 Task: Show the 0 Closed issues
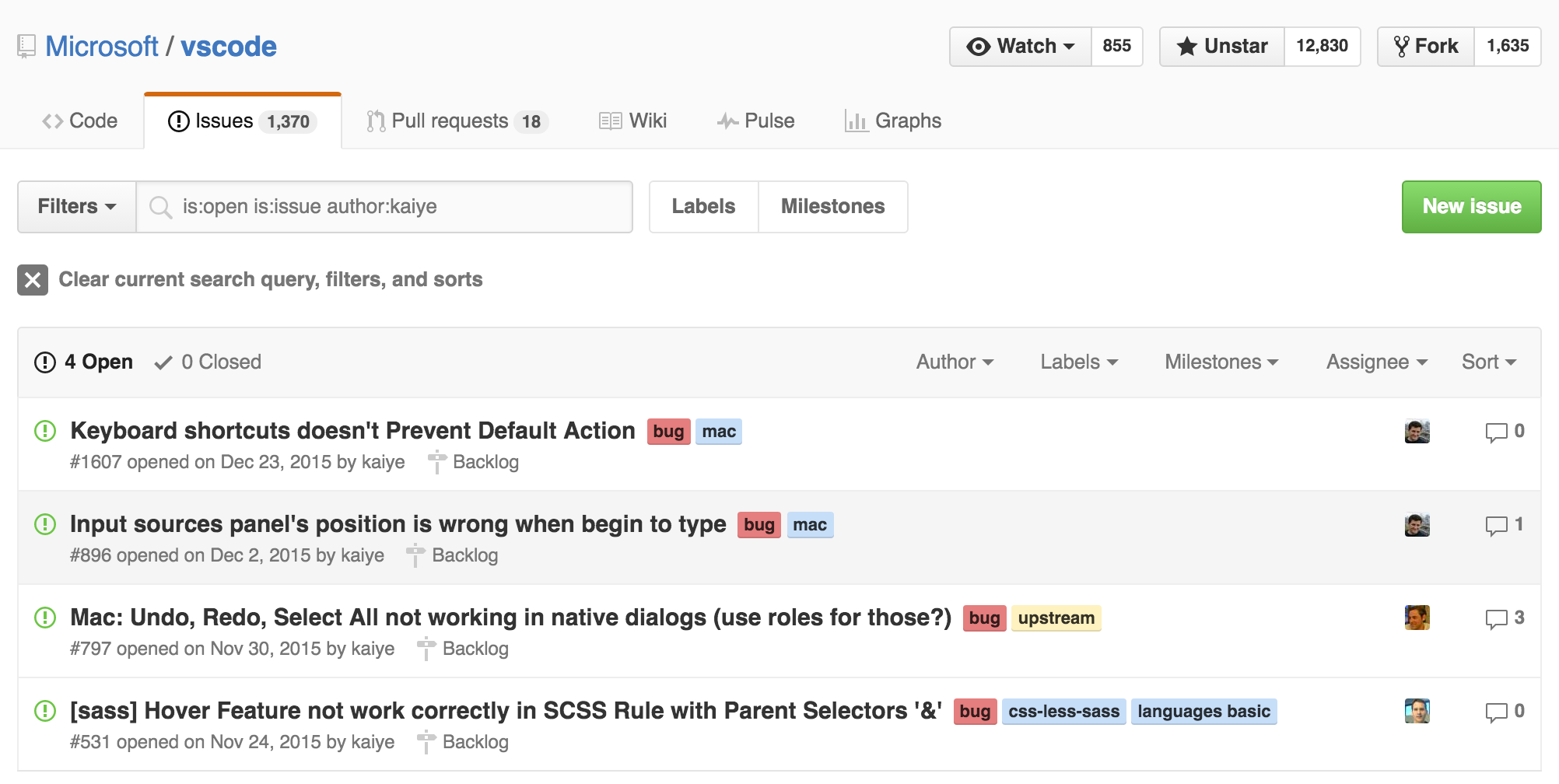[208, 362]
